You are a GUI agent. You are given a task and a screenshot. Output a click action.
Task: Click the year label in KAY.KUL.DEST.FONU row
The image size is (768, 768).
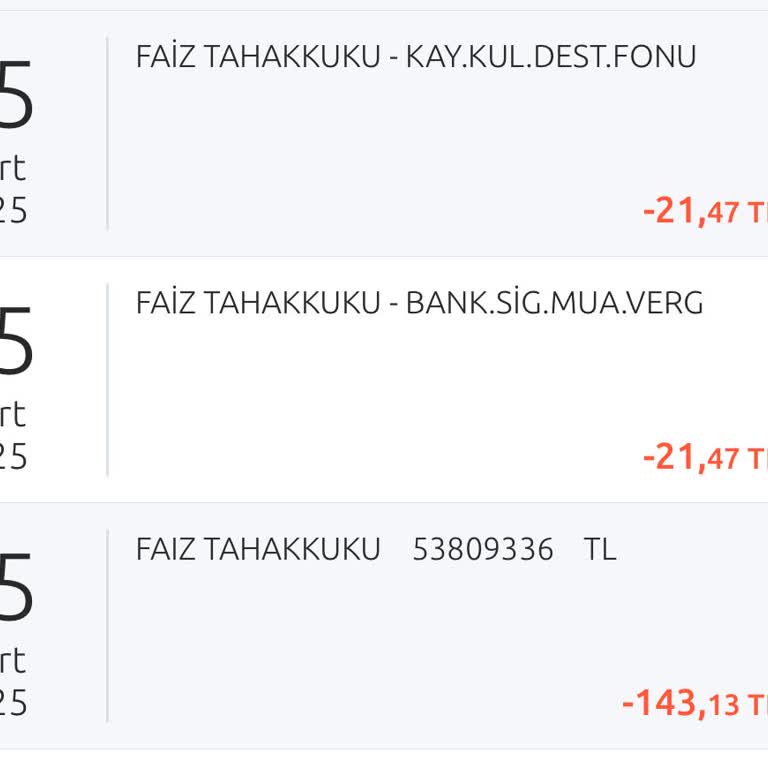(x=13, y=210)
